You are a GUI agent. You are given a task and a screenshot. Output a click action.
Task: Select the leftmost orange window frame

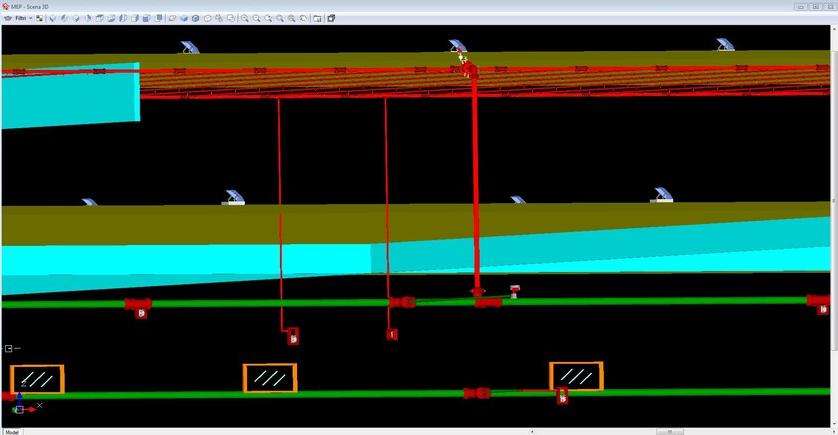(37, 379)
